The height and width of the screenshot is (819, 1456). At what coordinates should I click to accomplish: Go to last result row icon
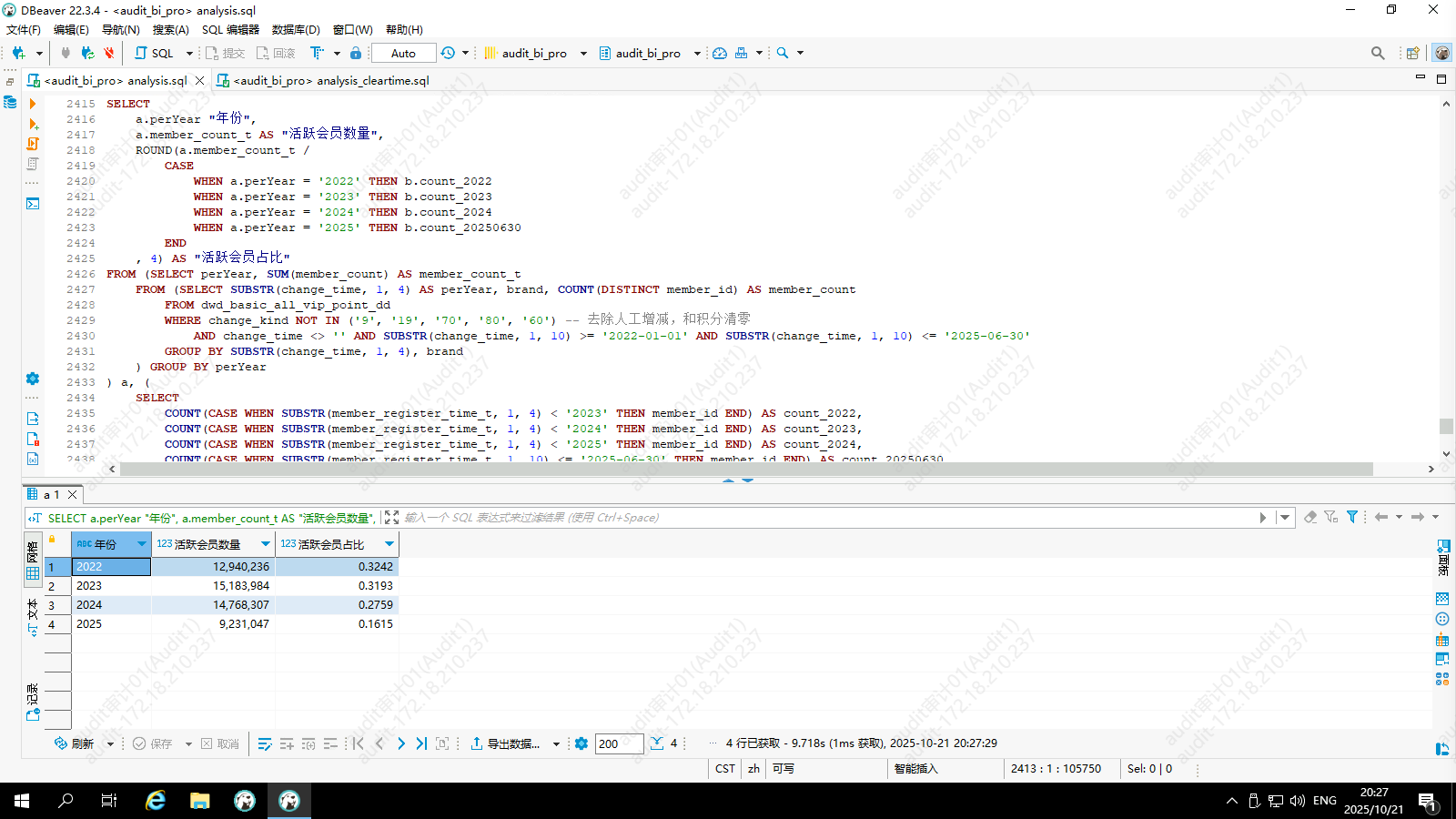point(421,743)
